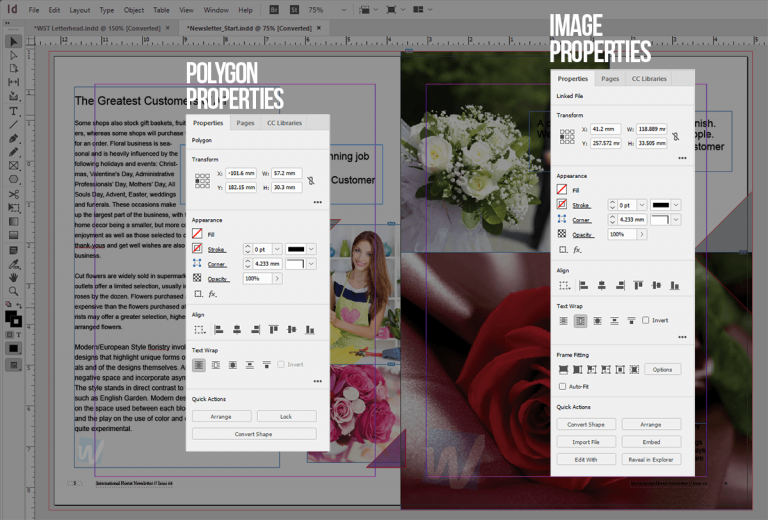Open CC Libraries tab in Image panel
The image size is (768, 520).
tap(649, 79)
